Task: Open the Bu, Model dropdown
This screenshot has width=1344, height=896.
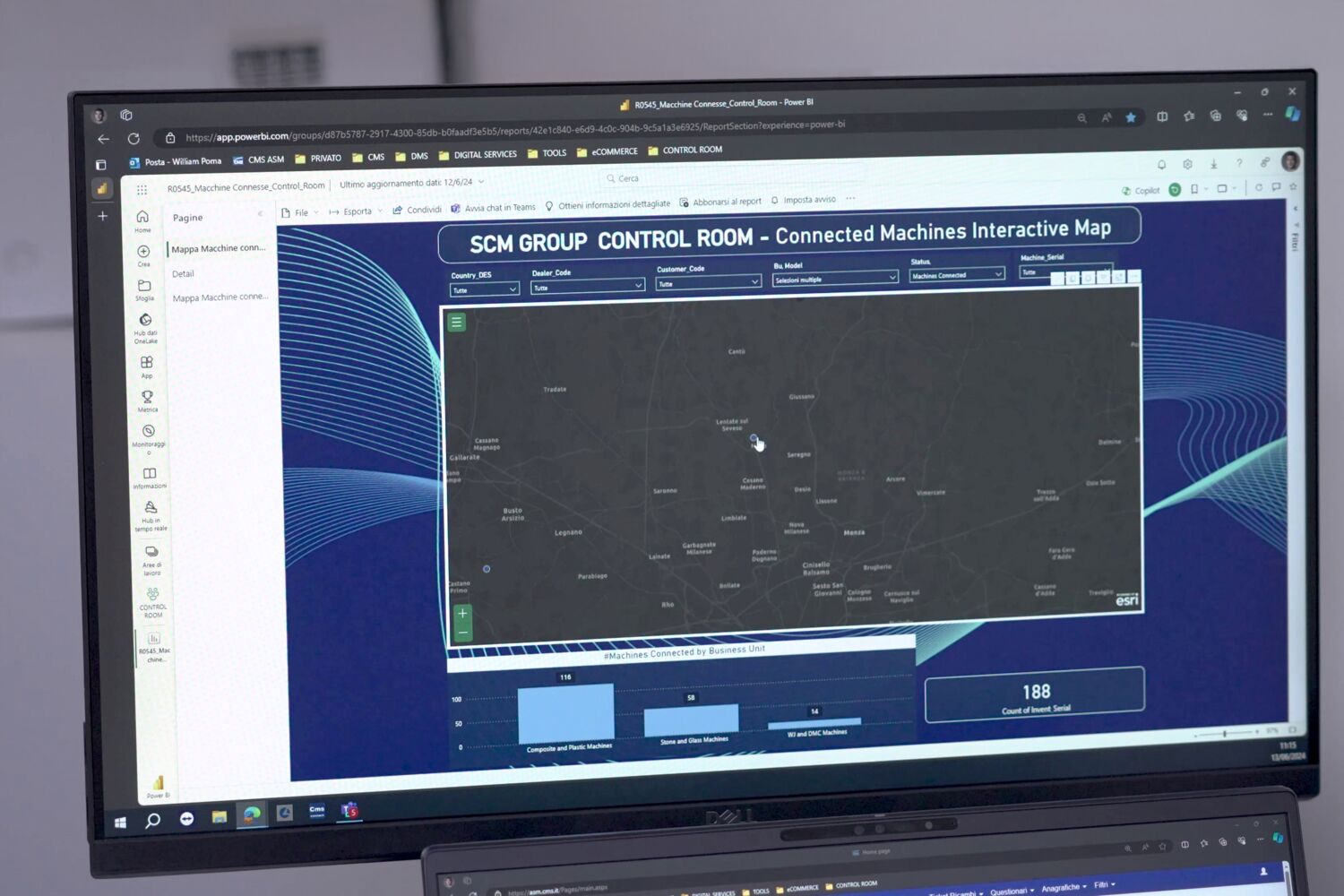Action: (x=835, y=279)
